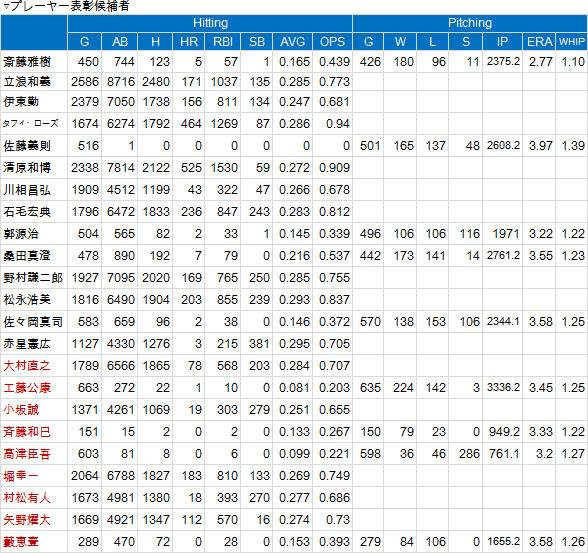Click player name 佐々岡真司
Screen dimensions: 588x553
tap(33, 322)
